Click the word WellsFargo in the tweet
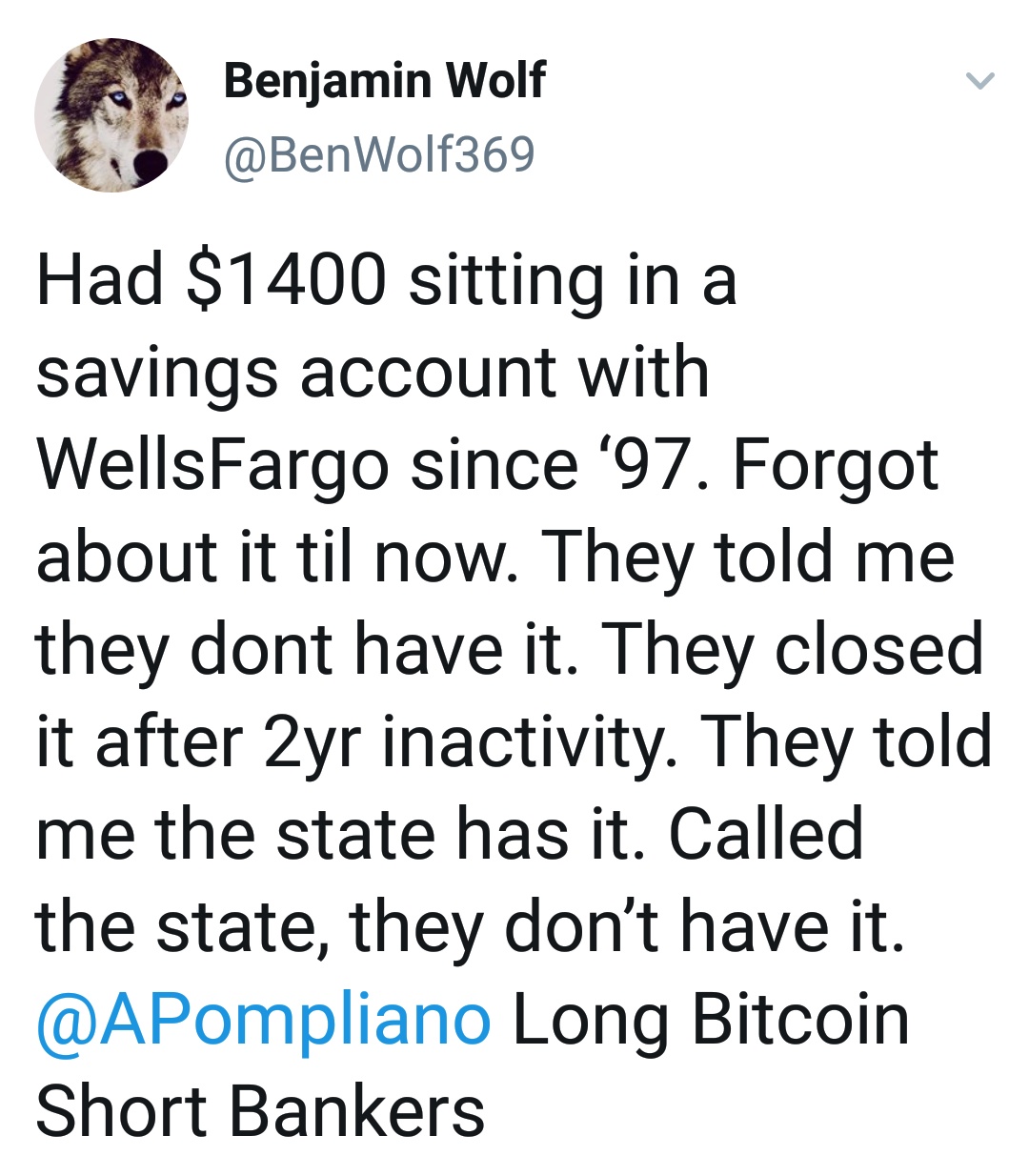Screen dimensions: 1029x1176 click(x=212, y=468)
